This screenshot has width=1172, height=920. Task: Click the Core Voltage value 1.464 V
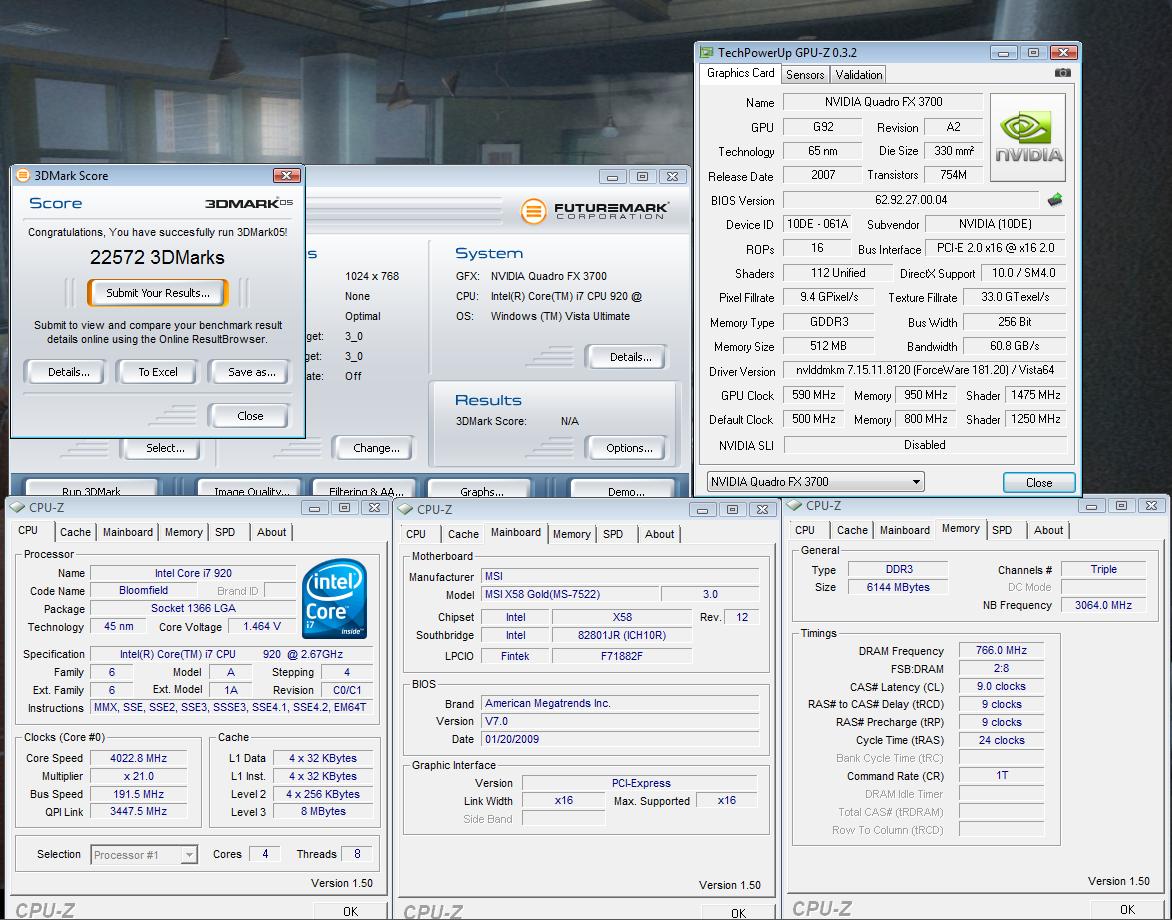pyautogui.click(x=262, y=627)
